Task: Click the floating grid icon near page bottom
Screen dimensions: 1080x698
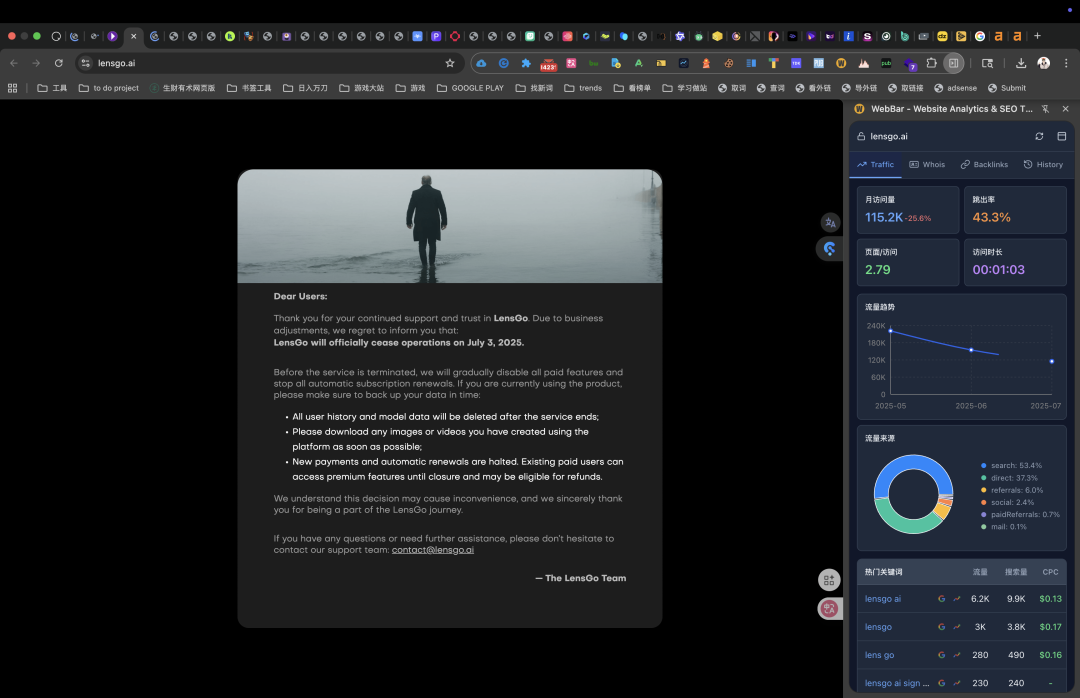Action: 829,580
